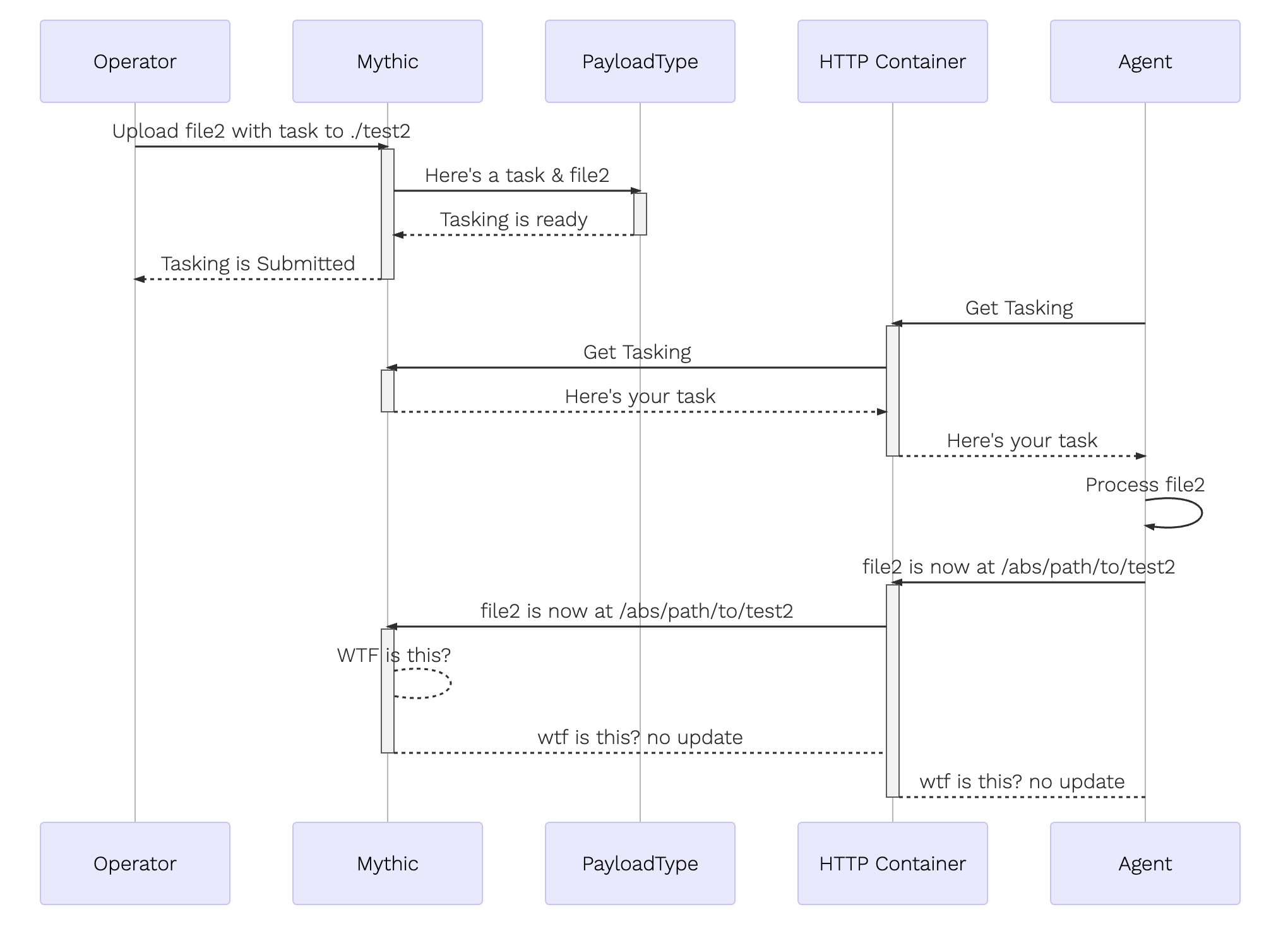
Task: Select "Here's your task" label sent to Agent
Action: coord(1022,441)
